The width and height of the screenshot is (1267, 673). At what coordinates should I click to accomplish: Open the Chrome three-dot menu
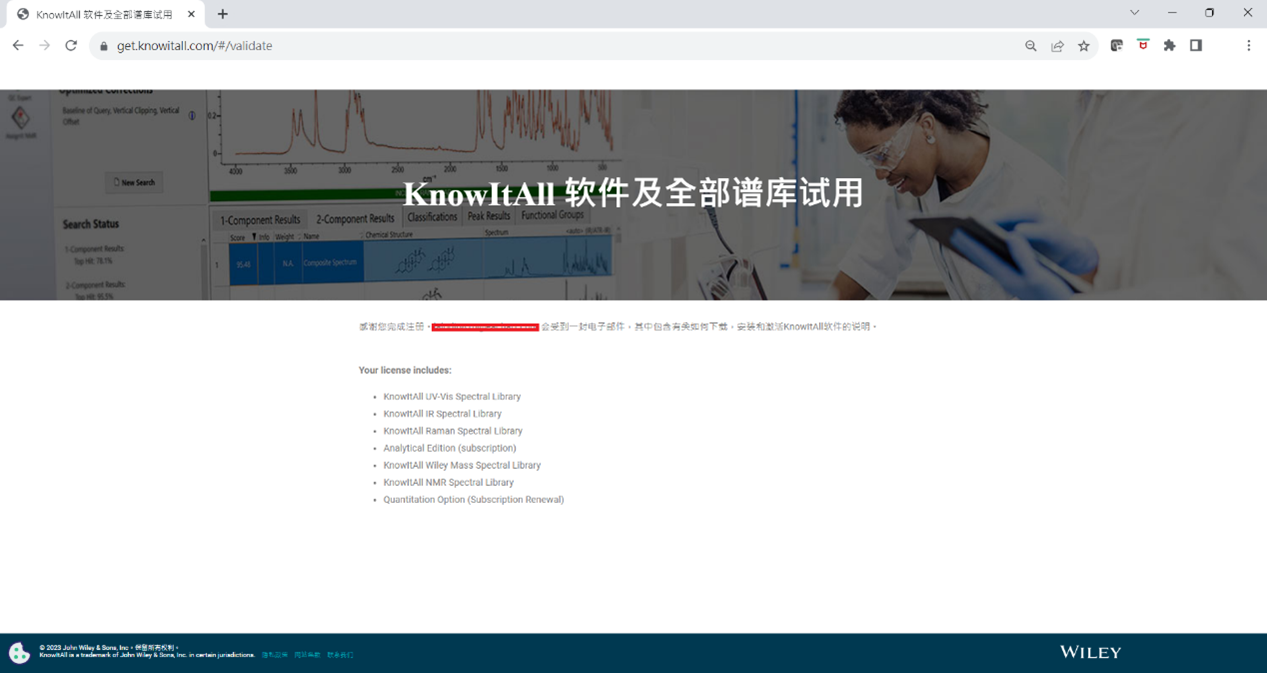pos(1248,46)
